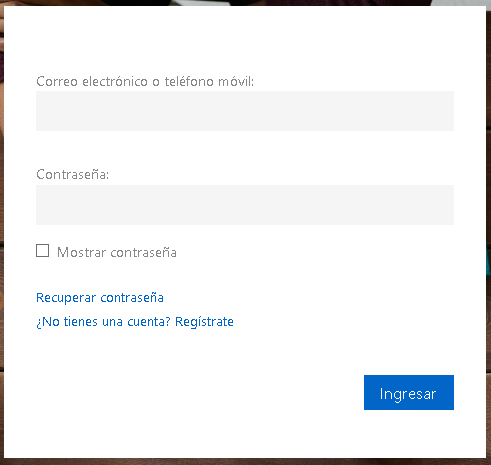Select the gray field under Correo electrónico
Screen dimensions: 491x465
pos(245,111)
